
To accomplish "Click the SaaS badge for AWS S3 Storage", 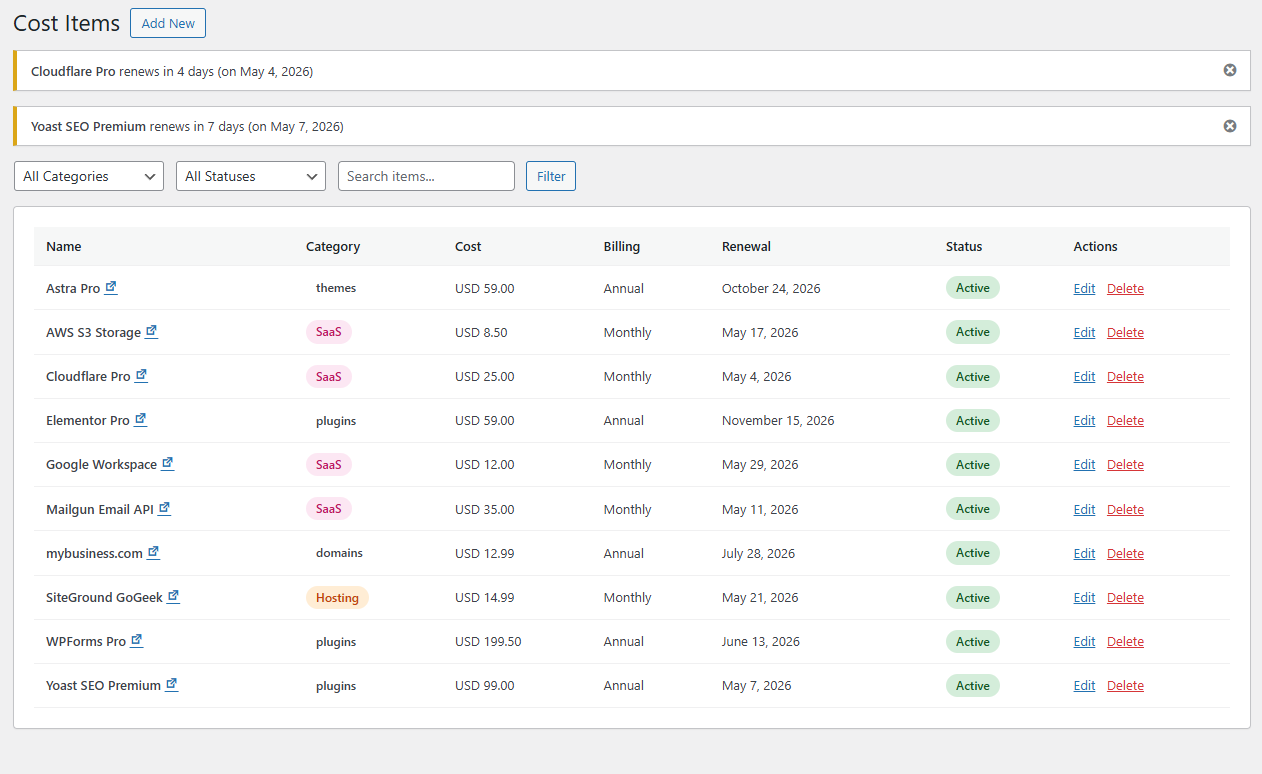I will pos(328,332).
